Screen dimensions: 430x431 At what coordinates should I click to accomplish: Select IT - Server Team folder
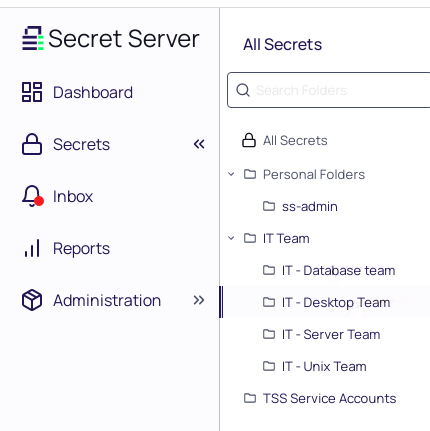coord(331,334)
